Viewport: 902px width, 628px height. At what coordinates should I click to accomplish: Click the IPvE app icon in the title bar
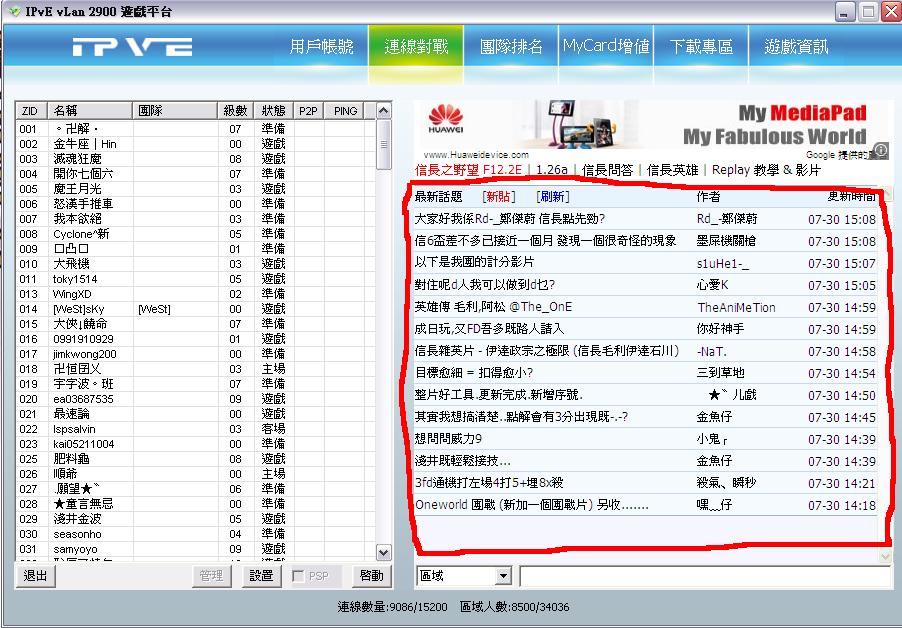(x=14, y=12)
